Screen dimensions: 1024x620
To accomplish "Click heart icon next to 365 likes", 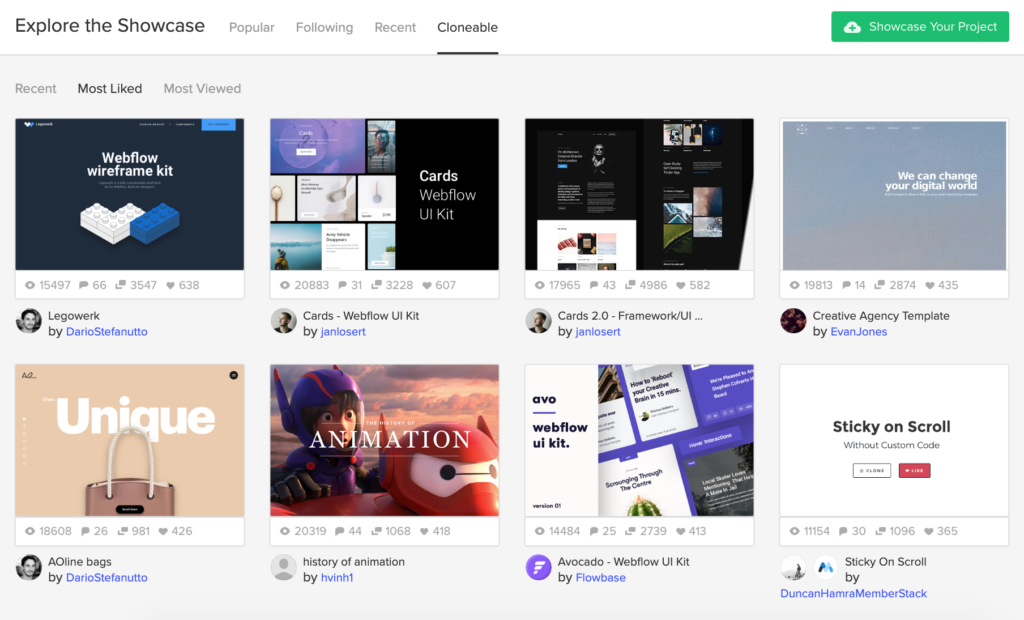I will [x=929, y=532].
